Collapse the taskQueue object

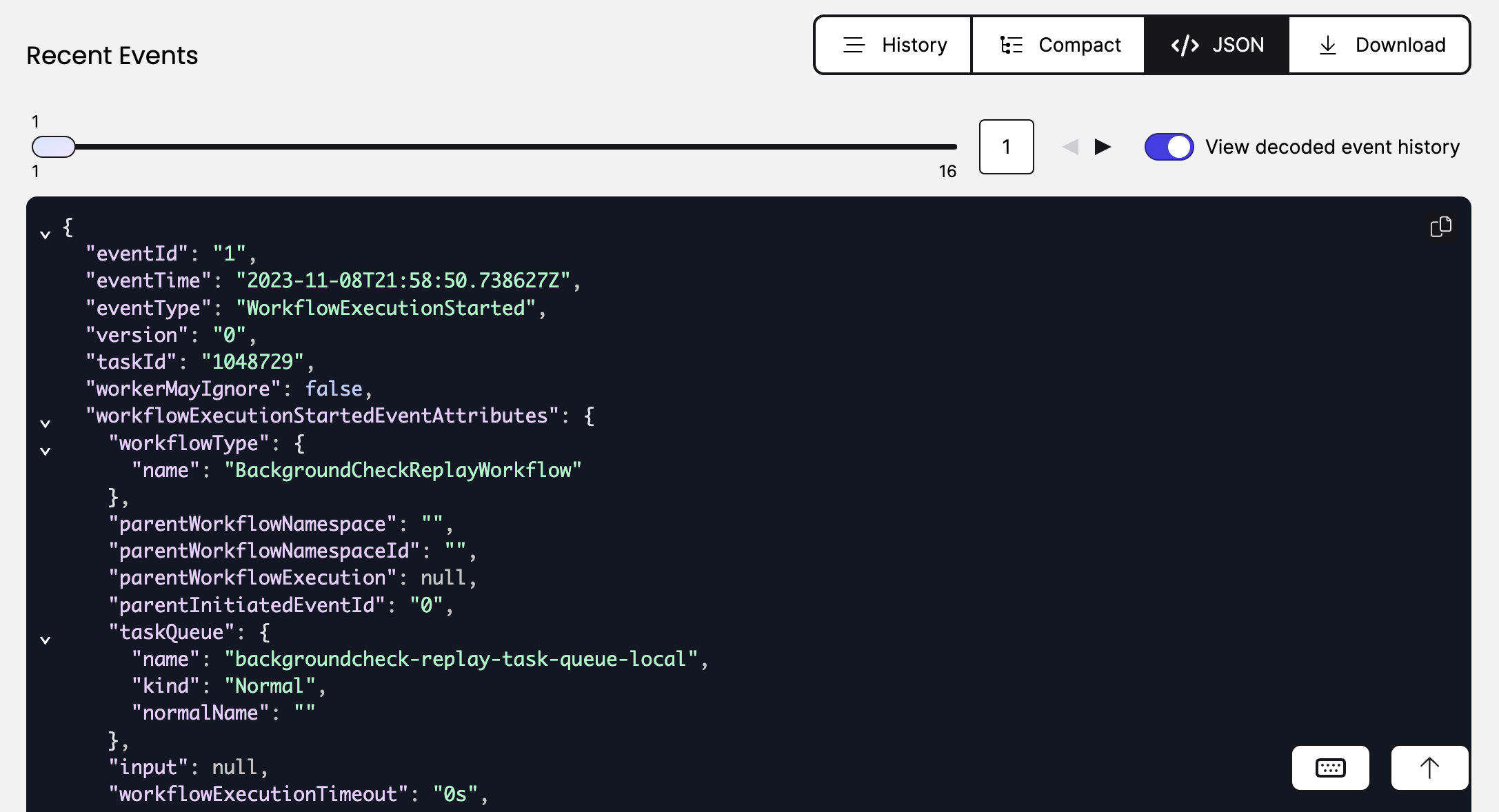click(x=46, y=640)
